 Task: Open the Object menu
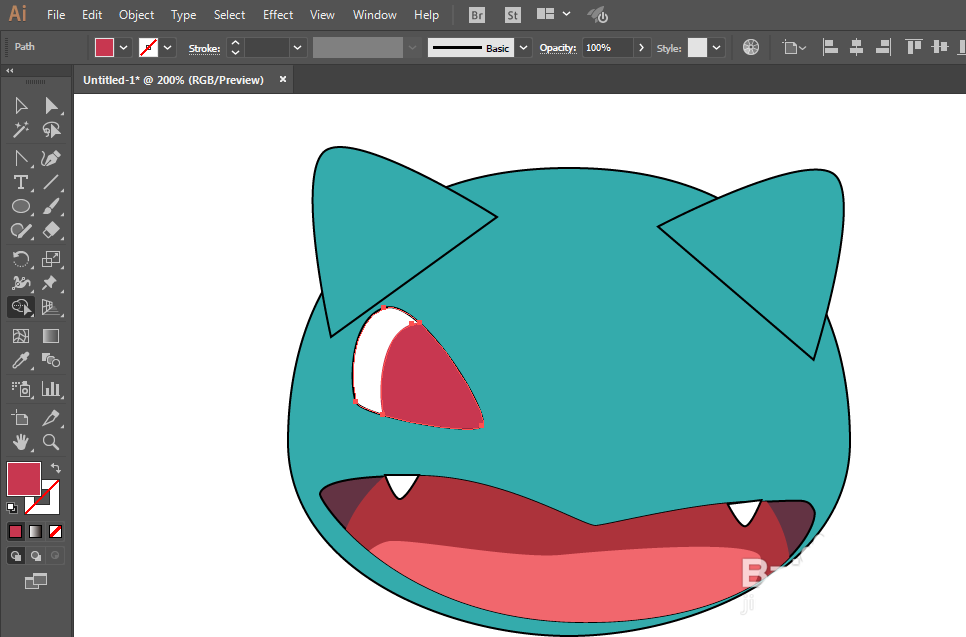[x=136, y=15]
